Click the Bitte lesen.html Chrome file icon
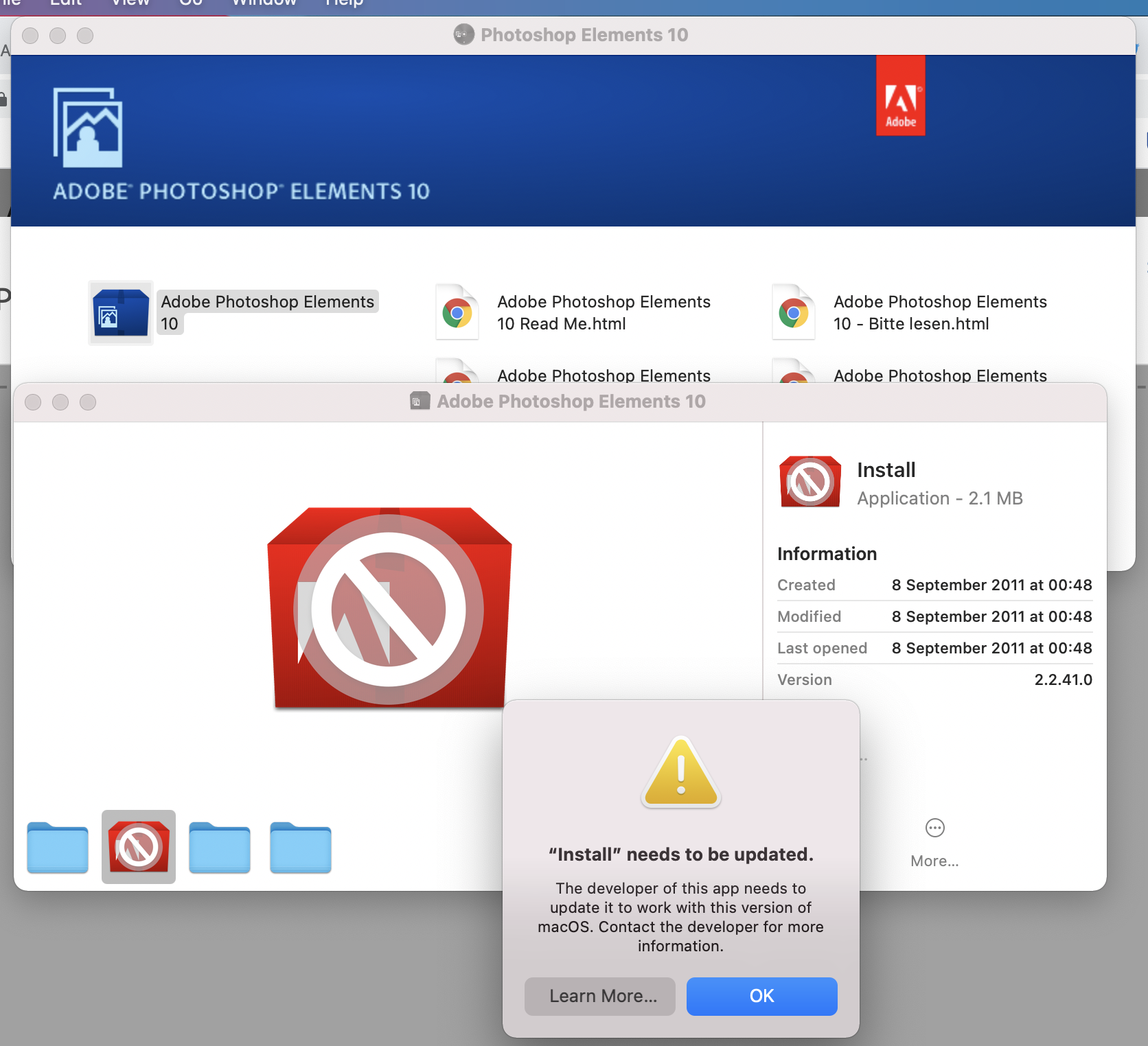Viewport: 1148px width, 1046px height. (794, 312)
